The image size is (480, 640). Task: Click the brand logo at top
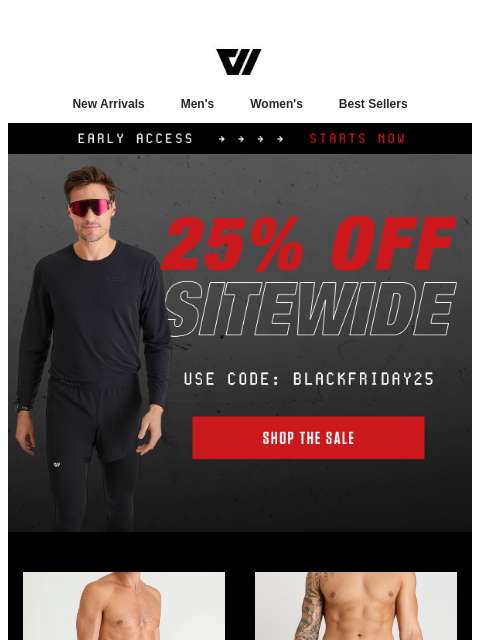coord(239,62)
